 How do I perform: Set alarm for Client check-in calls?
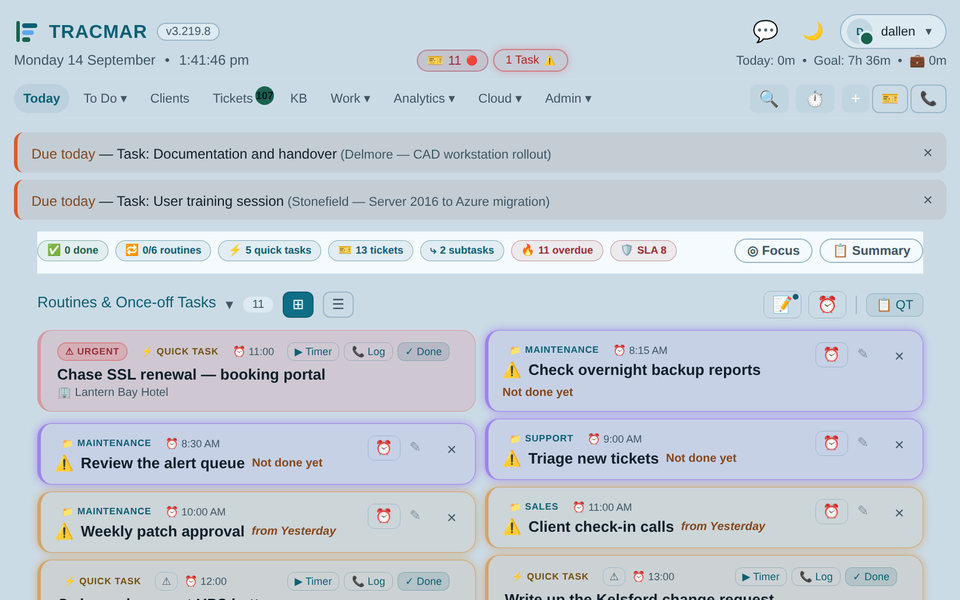click(x=831, y=511)
